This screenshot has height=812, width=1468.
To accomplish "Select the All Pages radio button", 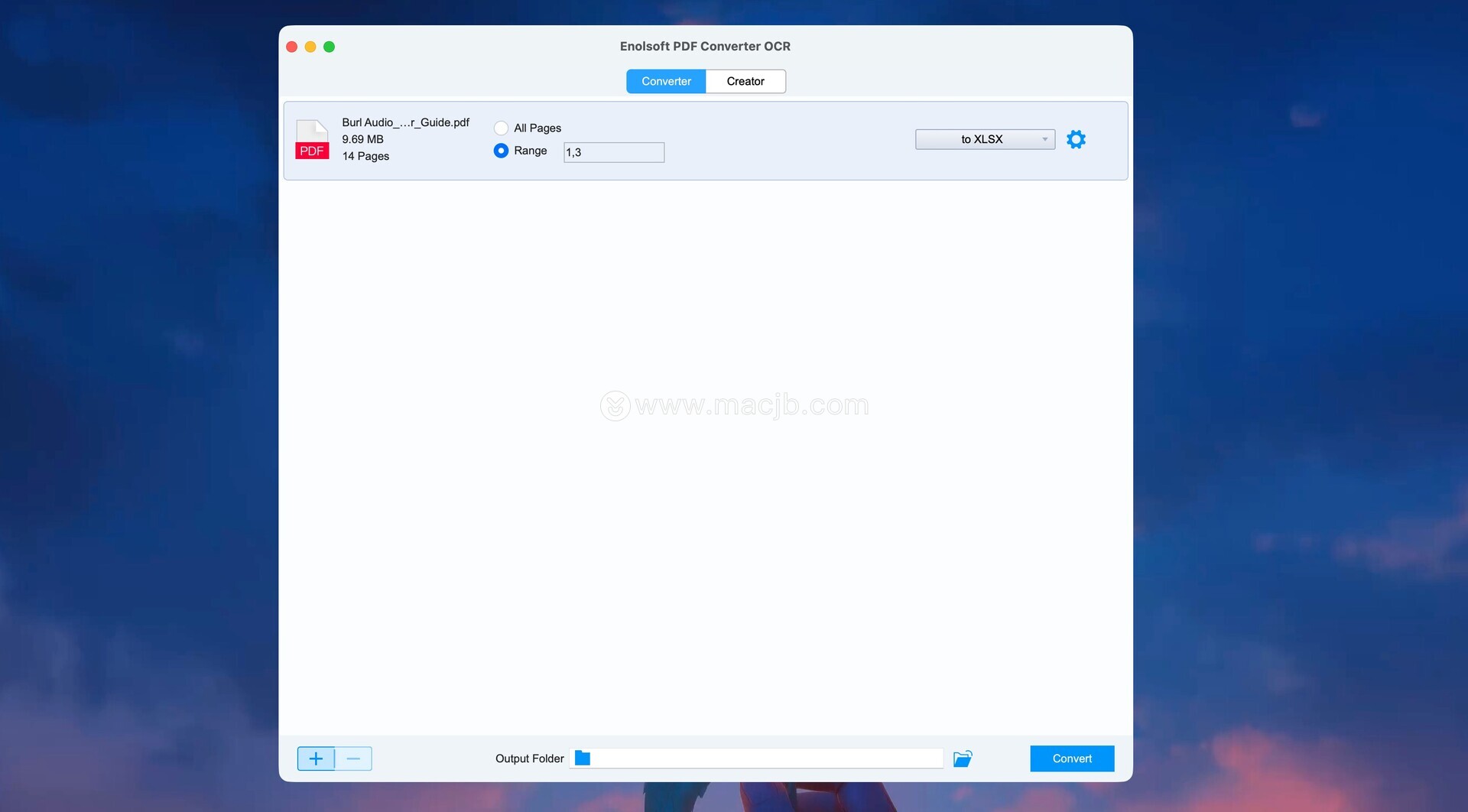I will pos(501,128).
